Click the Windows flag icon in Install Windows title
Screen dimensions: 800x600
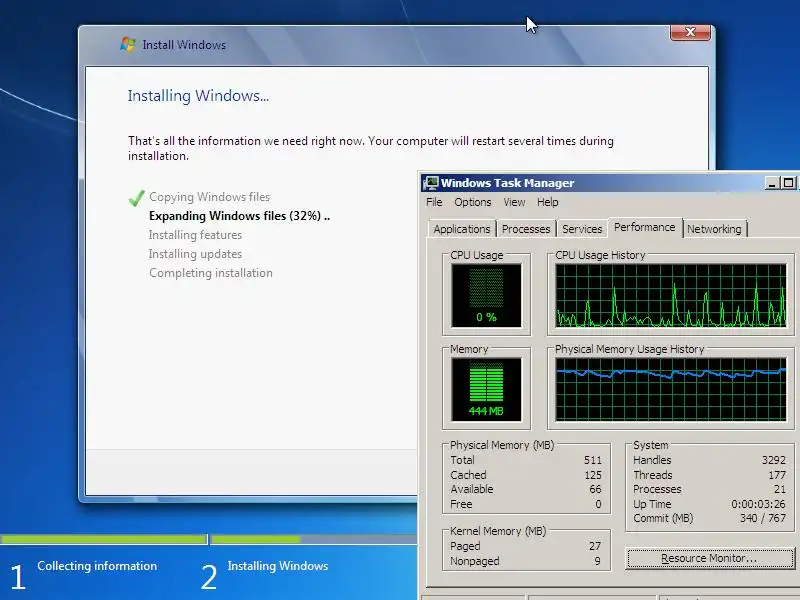pyautogui.click(x=128, y=44)
